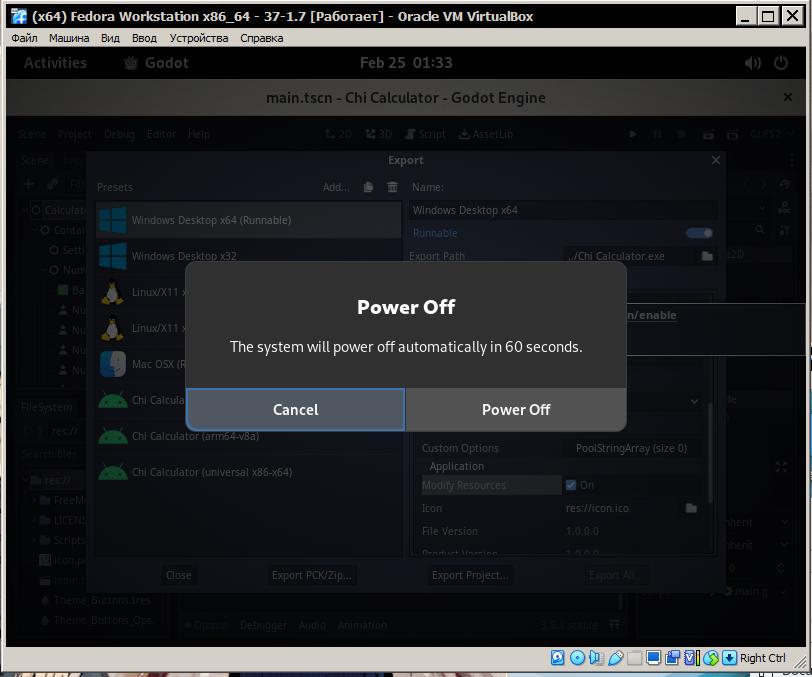Screen dimensions: 812x677
Task: Click the Export PCK/Zip... button
Action: 312,575
